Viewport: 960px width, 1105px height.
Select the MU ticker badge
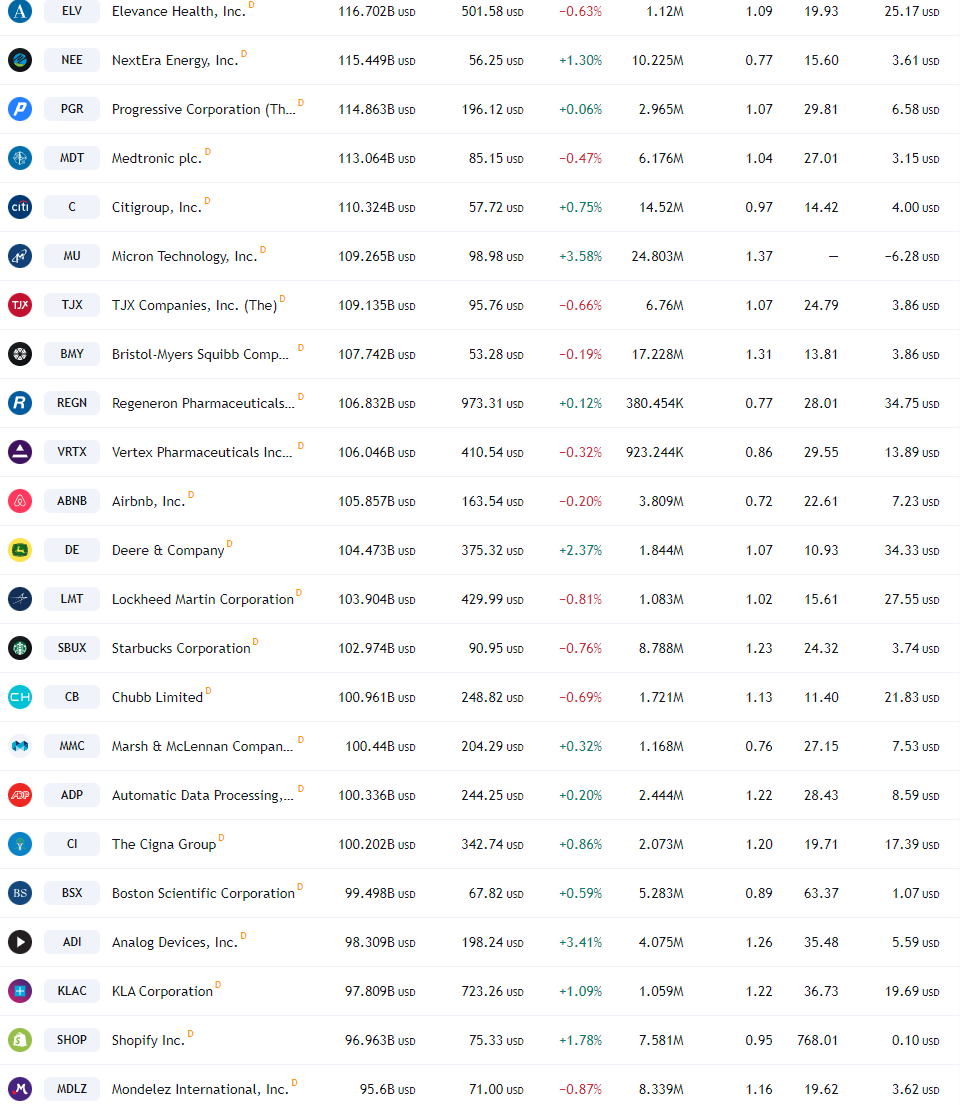point(72,256)
